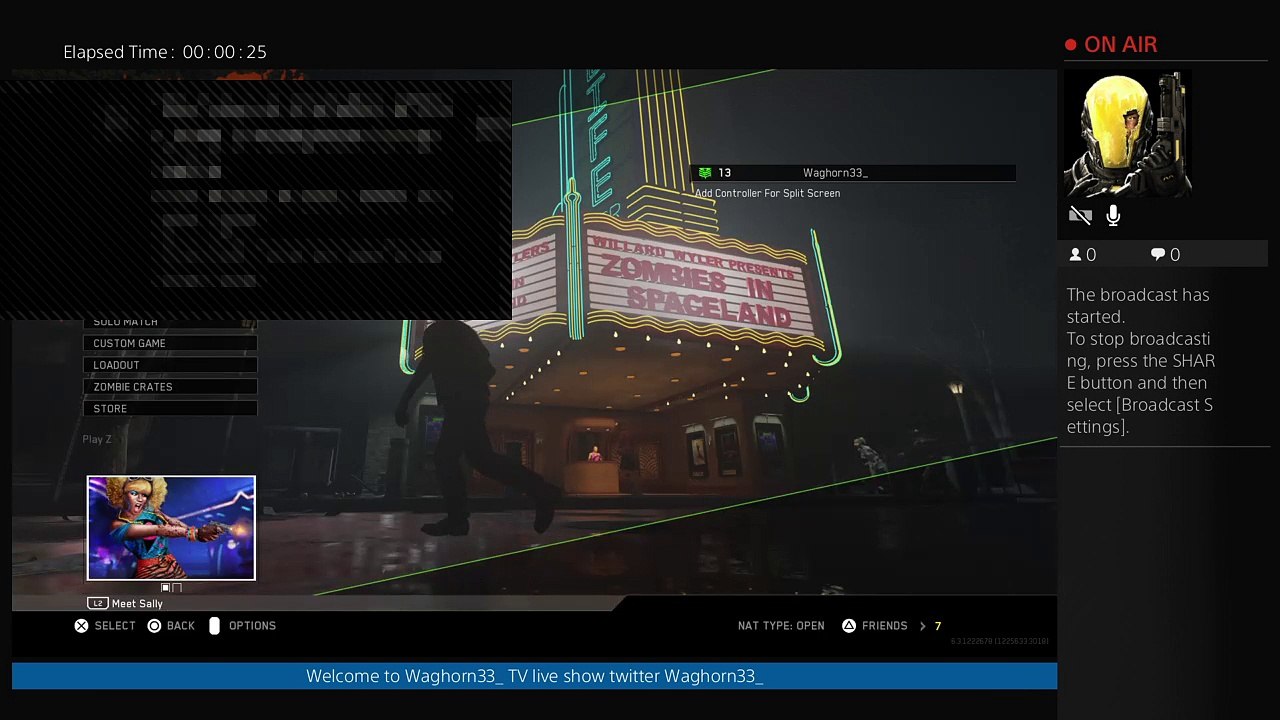The width and height of the screenshot is (1280, 720).
Task: Click the circle button icon beside BACK
Action: [x=154, y=626]
